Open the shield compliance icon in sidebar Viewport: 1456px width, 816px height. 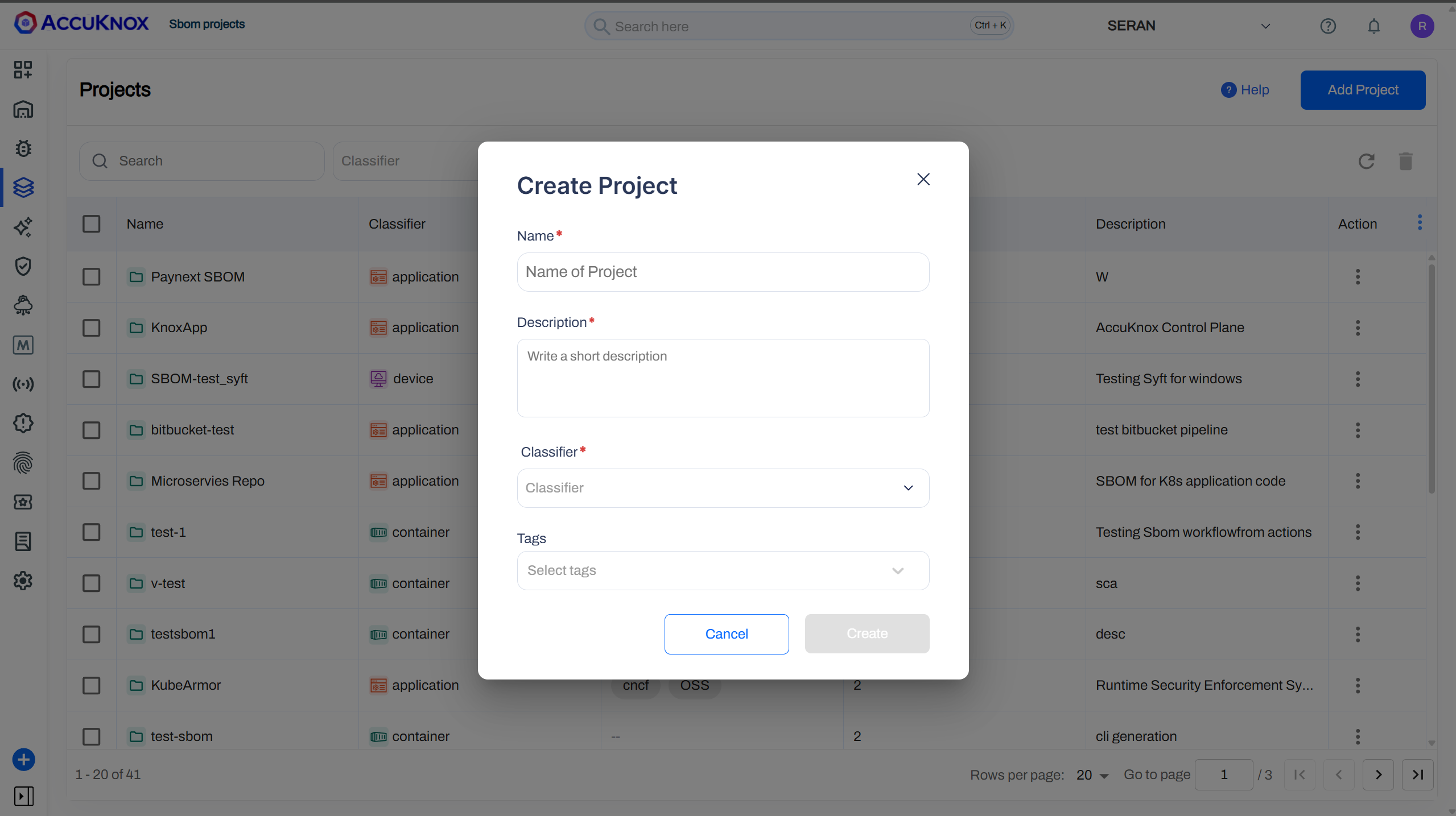[23, 266]
